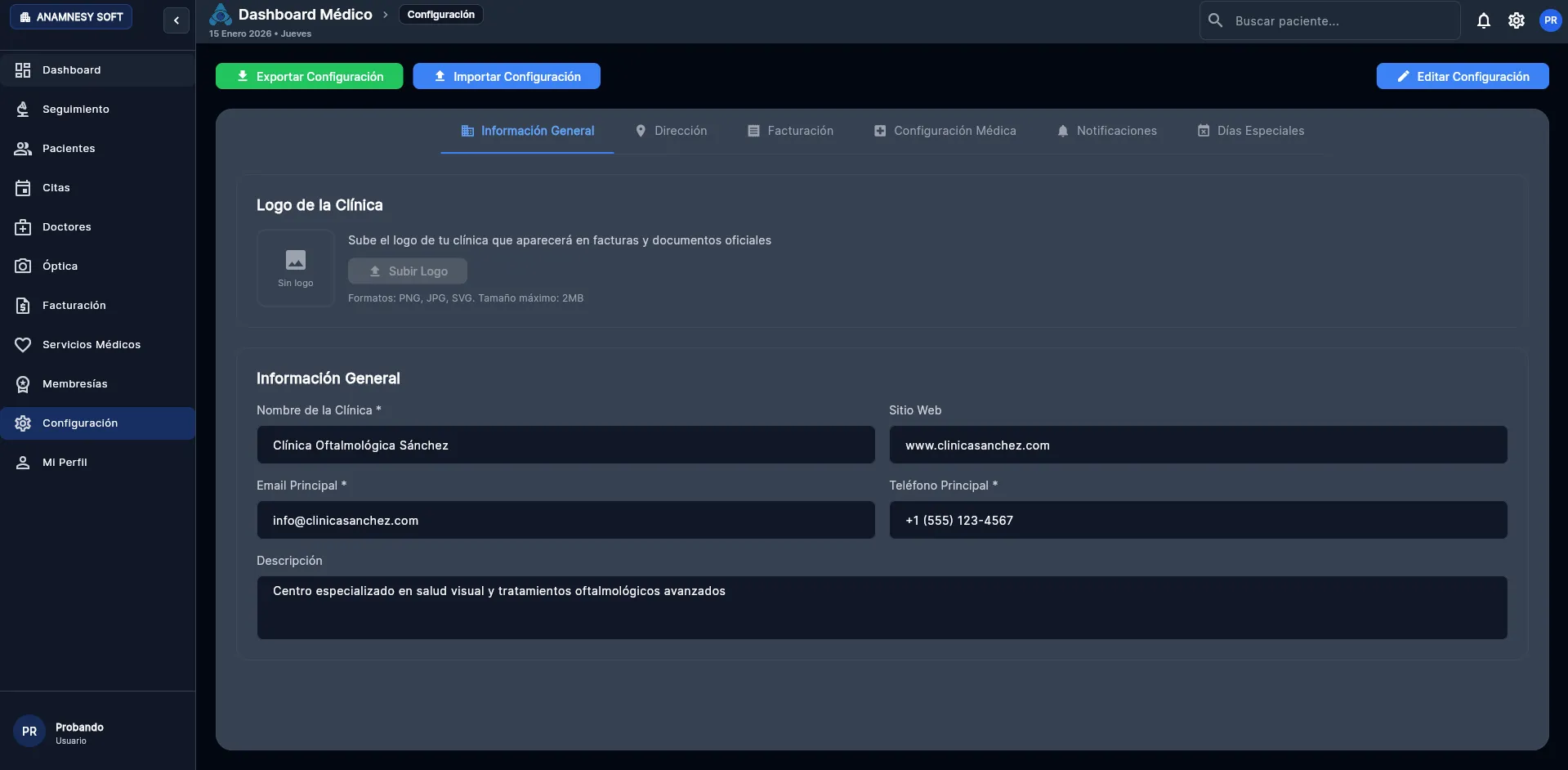Open Servicios Médicos section
This screenshot has width=1568, height=770.
point(97,345)
